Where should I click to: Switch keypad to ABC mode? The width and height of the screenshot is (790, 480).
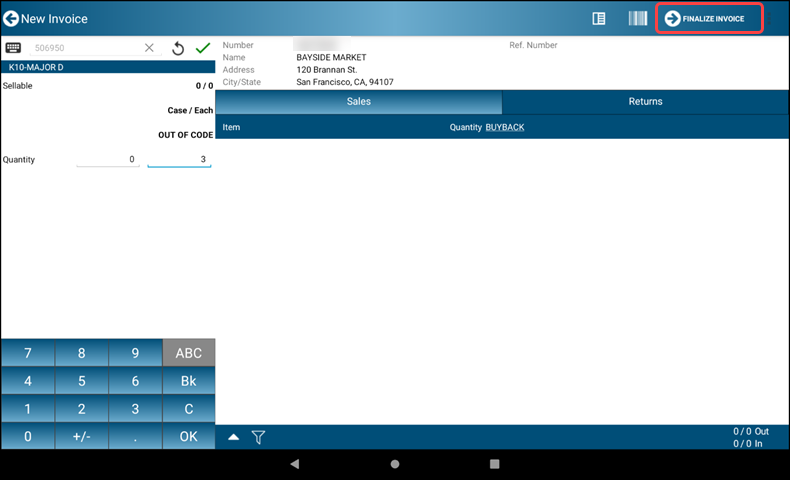tap(188, 353)
